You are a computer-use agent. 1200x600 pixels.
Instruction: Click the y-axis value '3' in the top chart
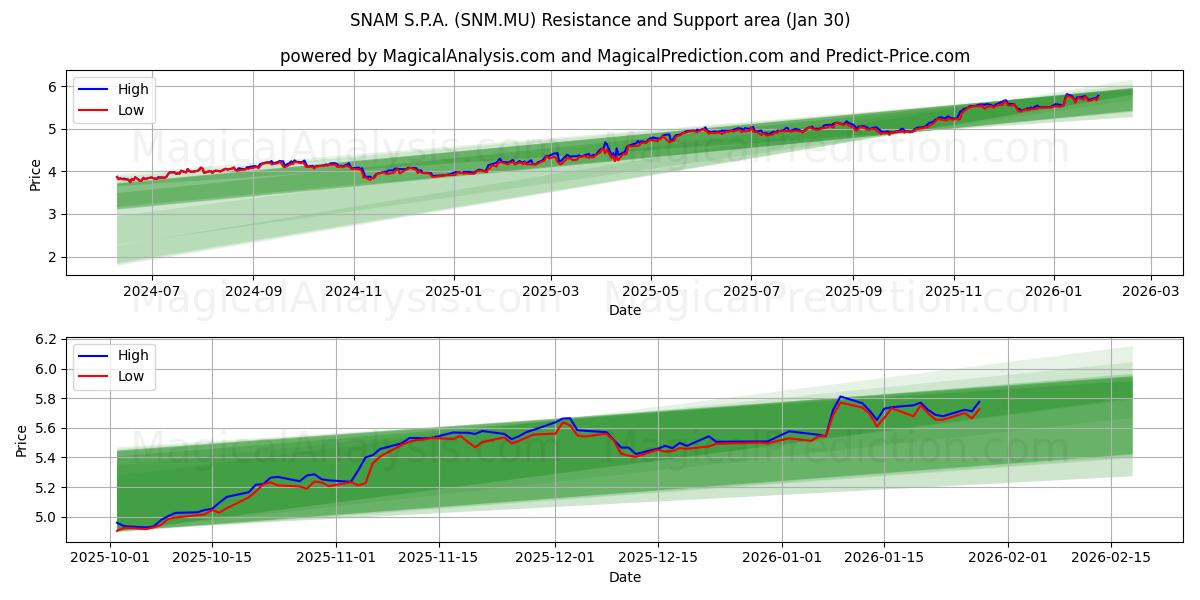tap(54, 215)
